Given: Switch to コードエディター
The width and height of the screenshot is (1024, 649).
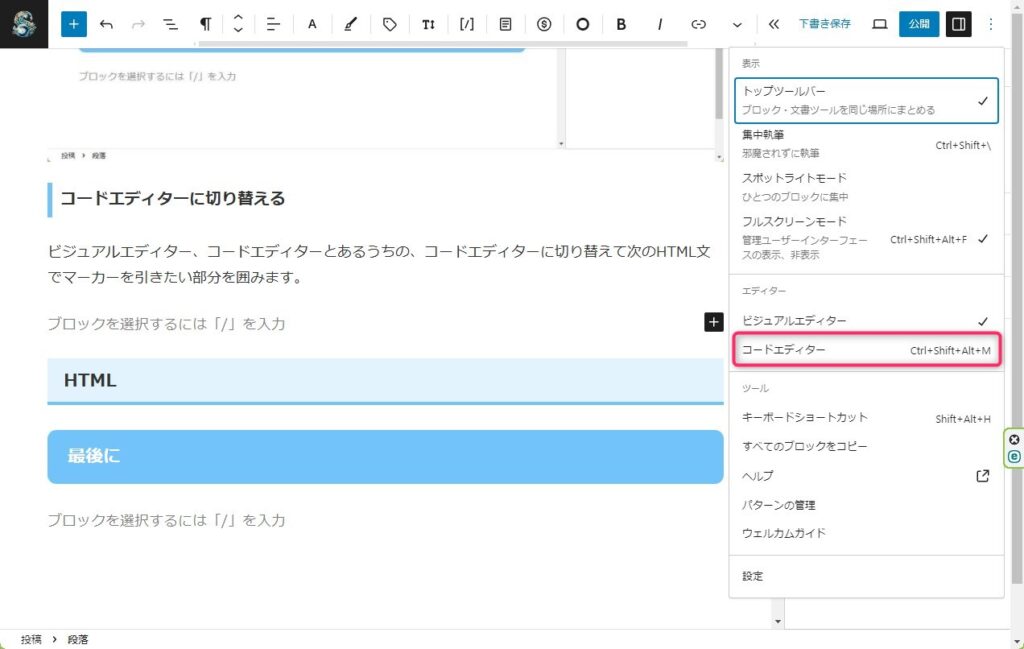Looking at the screenshot, I should (x=866, y=351).
